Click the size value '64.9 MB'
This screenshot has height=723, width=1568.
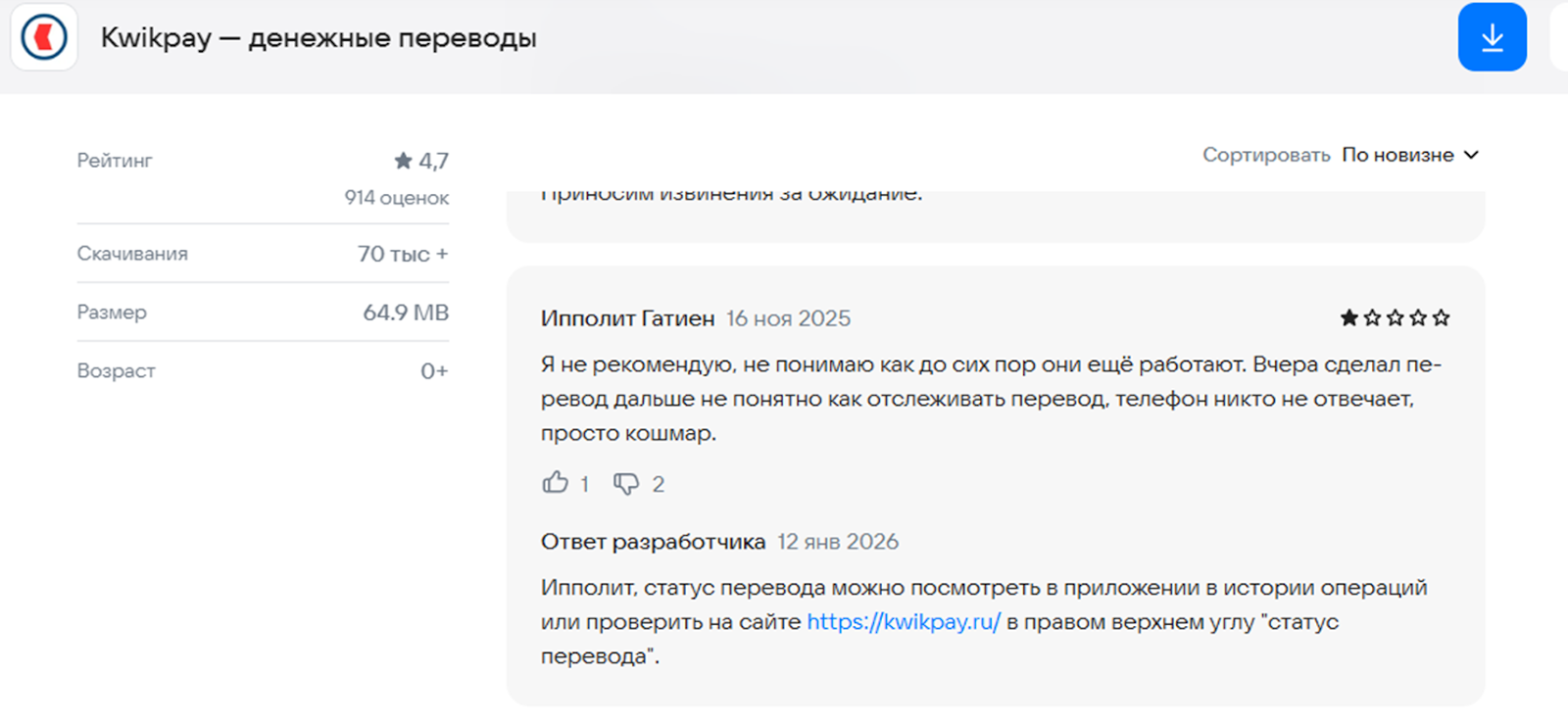406,313
